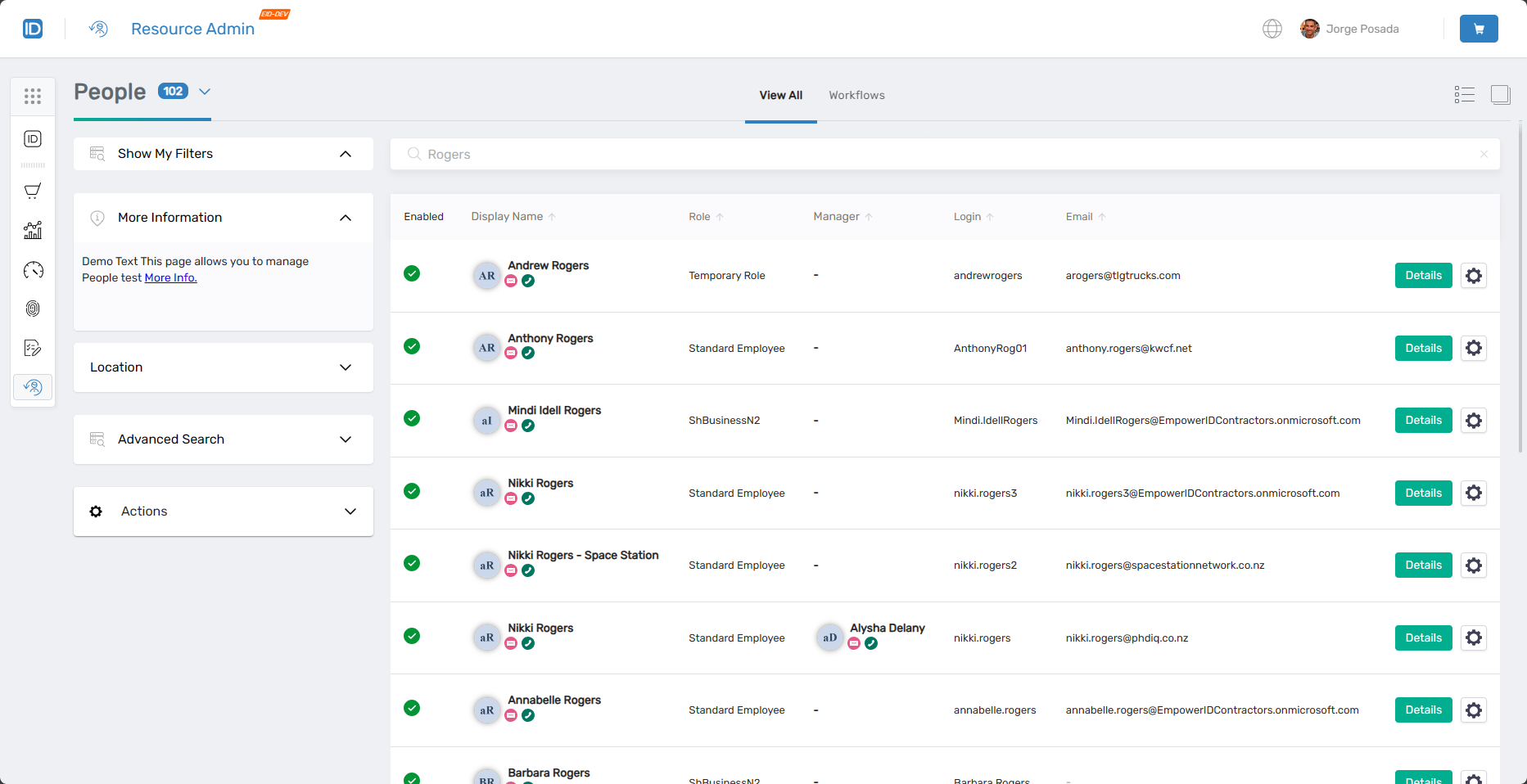The width and height of the screenshot is (1527, 784).
Task: Open the app launcher grid icon
Action: click(x=33, y=96)
